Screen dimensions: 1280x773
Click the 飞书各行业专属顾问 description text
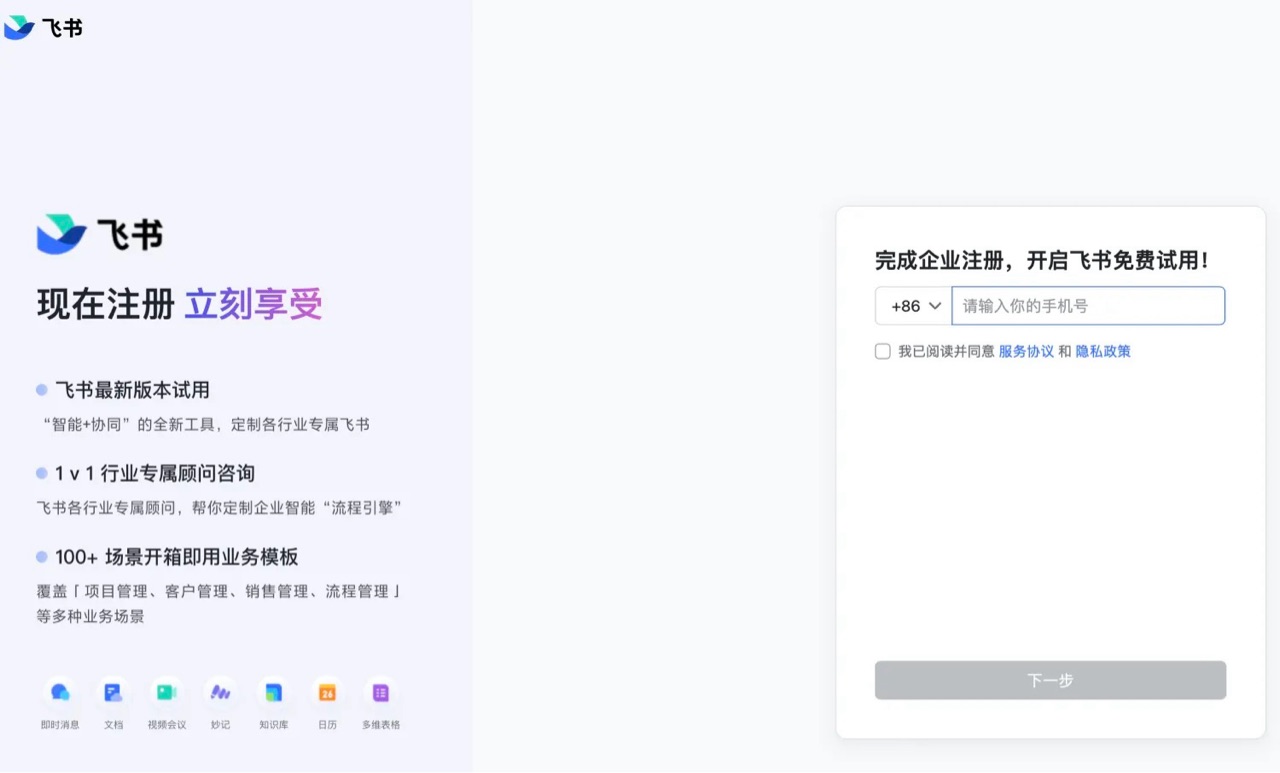pyautogui.click(x=219, y=508)
